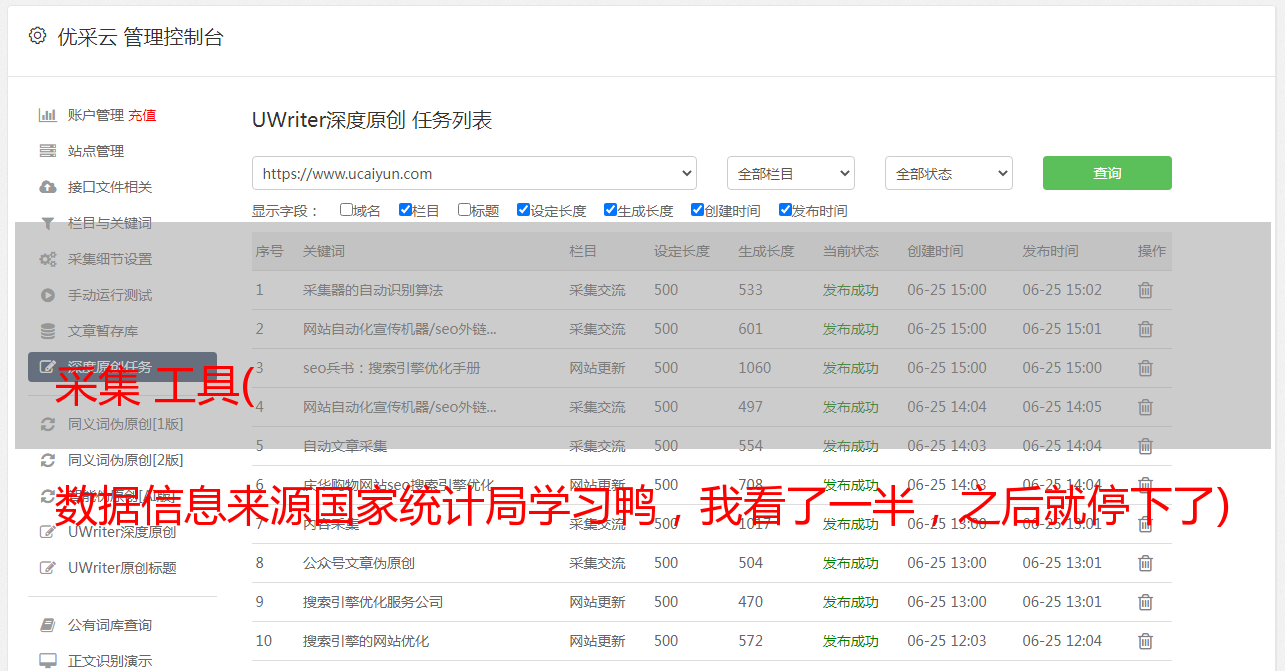This screenshot has width=1285, height=671.
Task: Click the publish time 06-25 12:04
Action: click(x=1062, y=641)
